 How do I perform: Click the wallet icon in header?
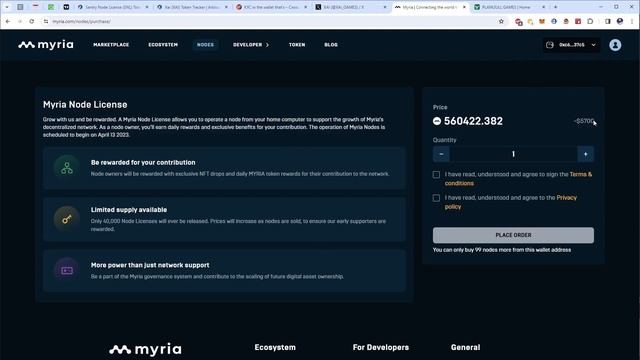[550, 45]
